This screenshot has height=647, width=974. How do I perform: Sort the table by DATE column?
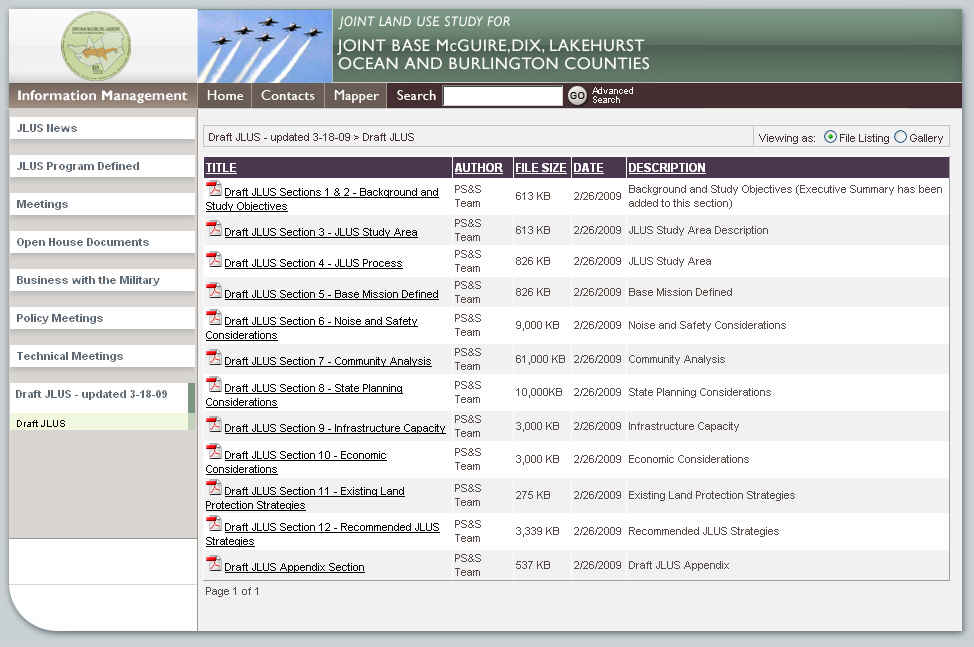[x=588, y=168]
